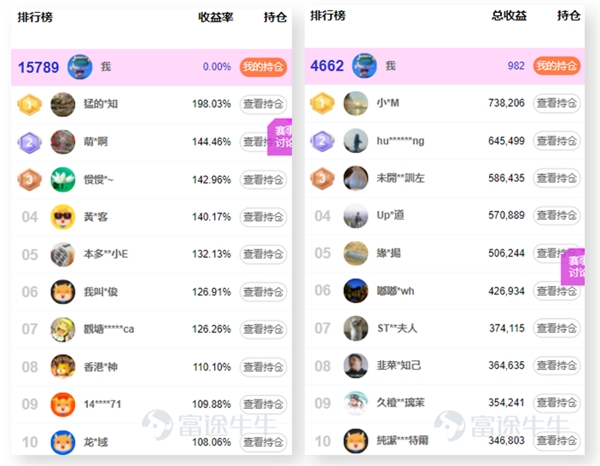
Task: Click the bronze third-place medal beside 未開**訓左
Action: pyautogui.click(x=322, y=178)
